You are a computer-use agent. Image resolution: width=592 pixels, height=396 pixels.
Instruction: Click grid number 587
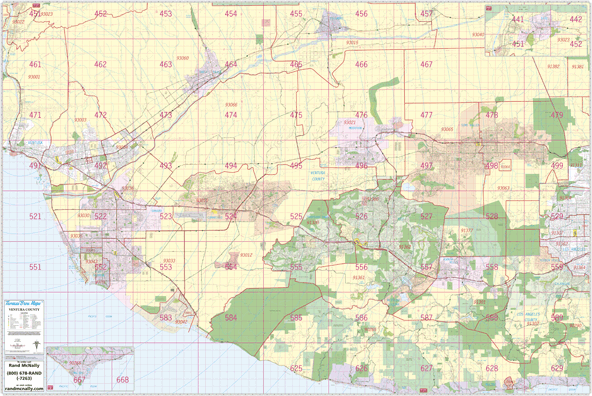426,317
